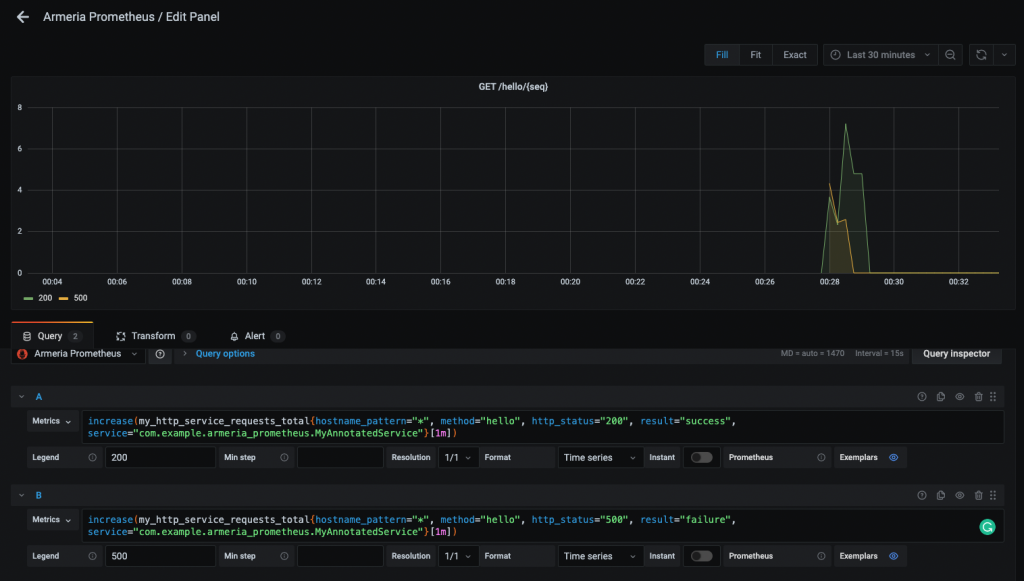Open the Format Time series dropdown in query A
Screen dimensions: 1024x581
pyautogui.click(x=600, y=457)
